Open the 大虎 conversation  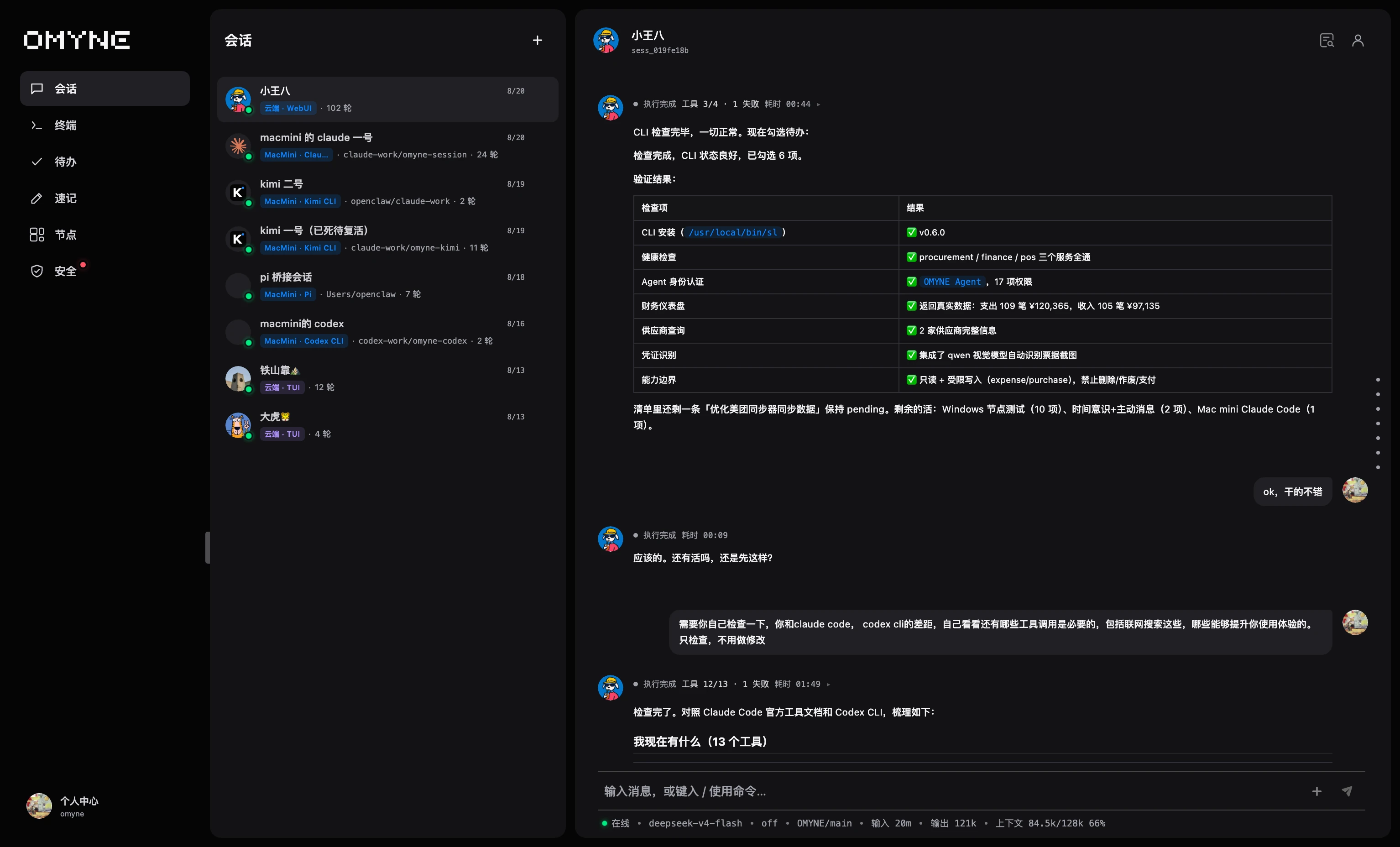tap(387, 425)
